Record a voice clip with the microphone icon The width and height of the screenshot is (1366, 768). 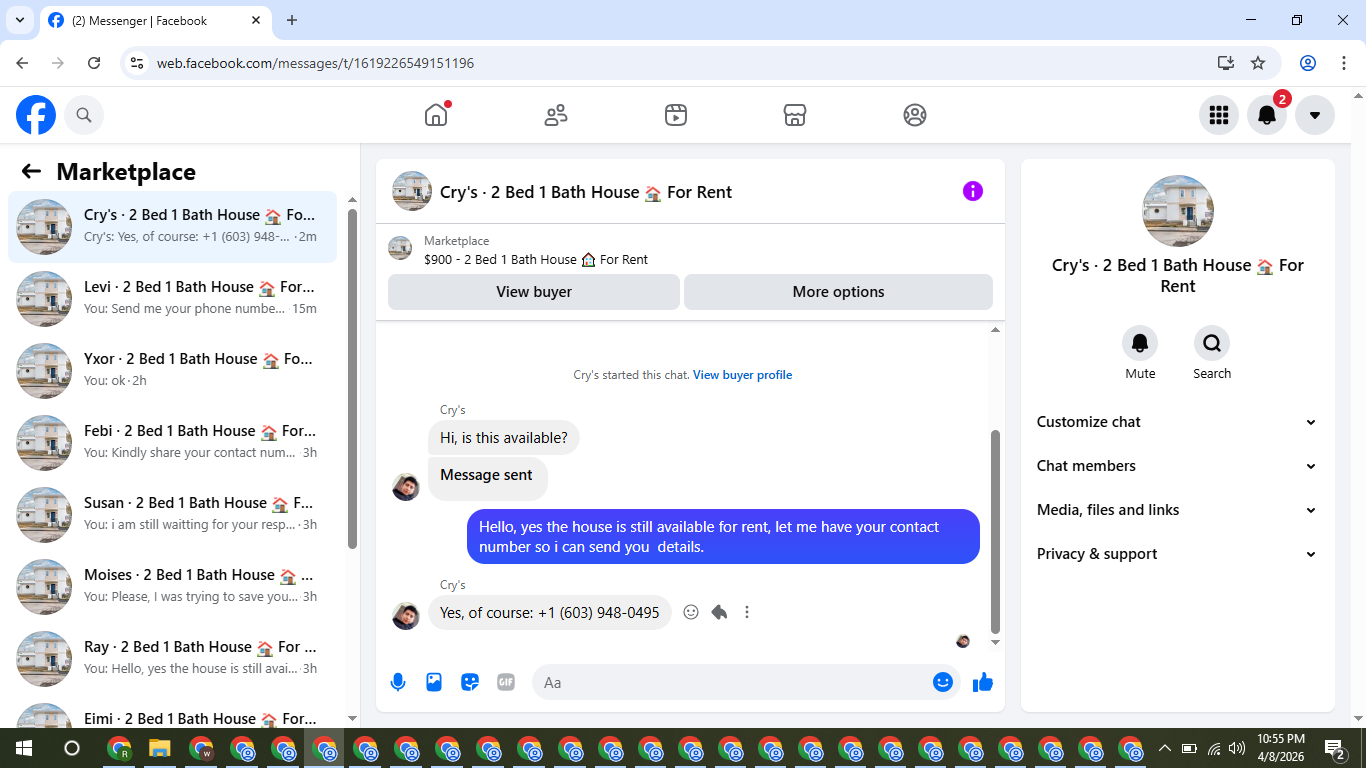click(398, 682)
